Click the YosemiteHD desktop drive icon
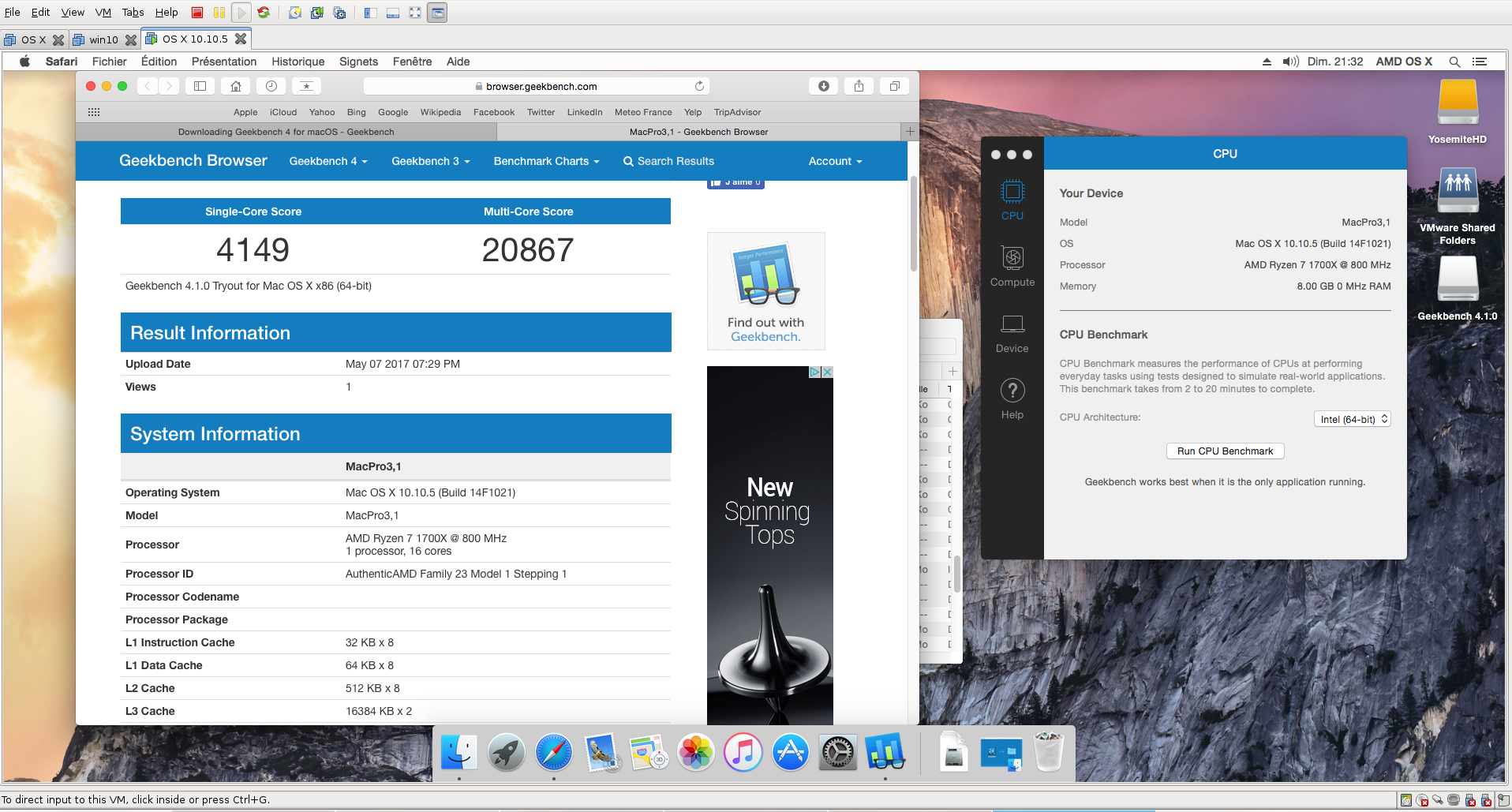Image resolution: width=1512 pixels, height=812 pixels. 1458,103
